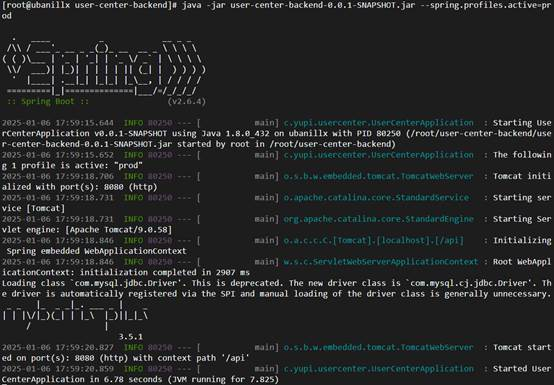
Task: Click the word "unnecessary." in the driver warning
Action: [522, 294]
